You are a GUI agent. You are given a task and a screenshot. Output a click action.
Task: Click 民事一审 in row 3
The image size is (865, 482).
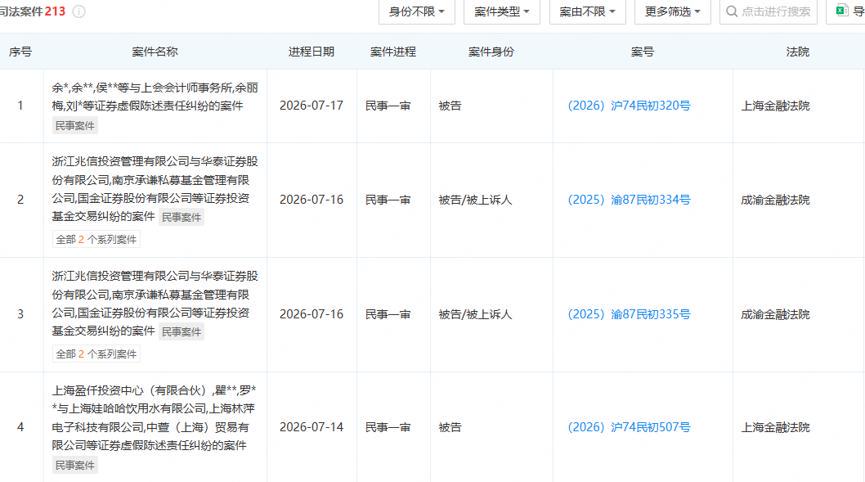tap(388, 314)
